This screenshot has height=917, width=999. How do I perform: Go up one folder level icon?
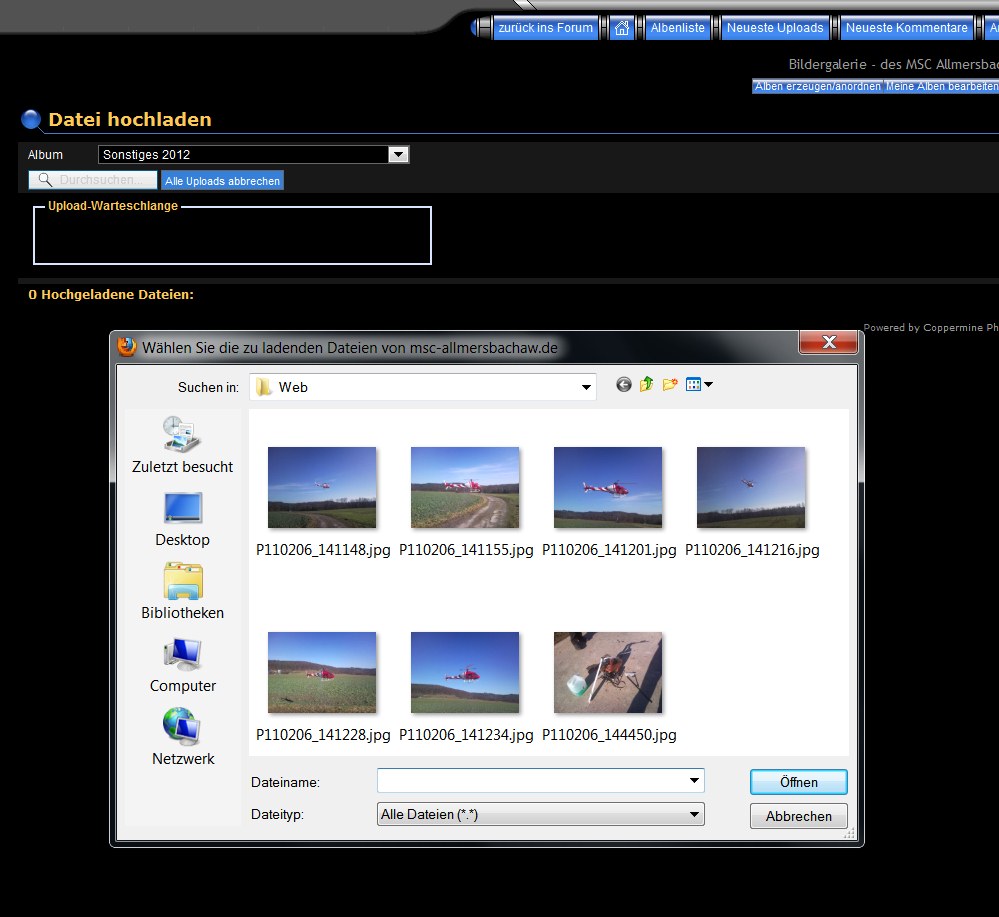[x=647, y=385]
